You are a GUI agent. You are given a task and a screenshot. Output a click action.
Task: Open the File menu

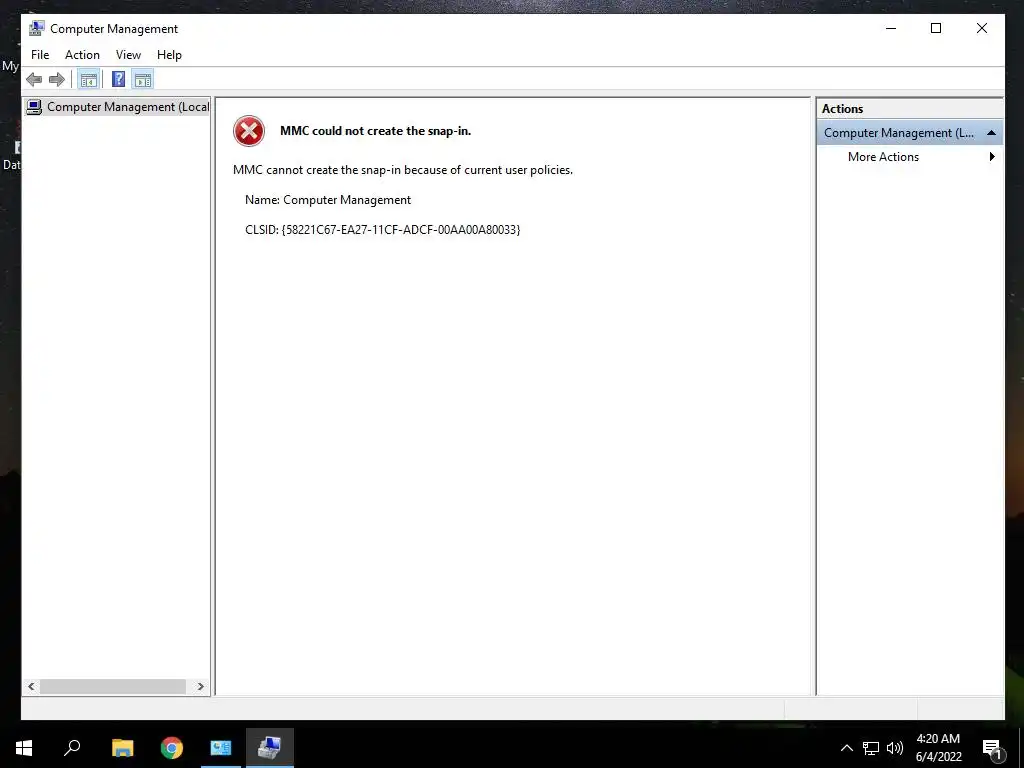coord(40,55)
